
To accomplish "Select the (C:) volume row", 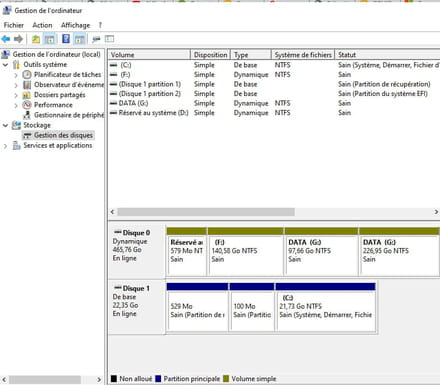I will click(274, 65).
